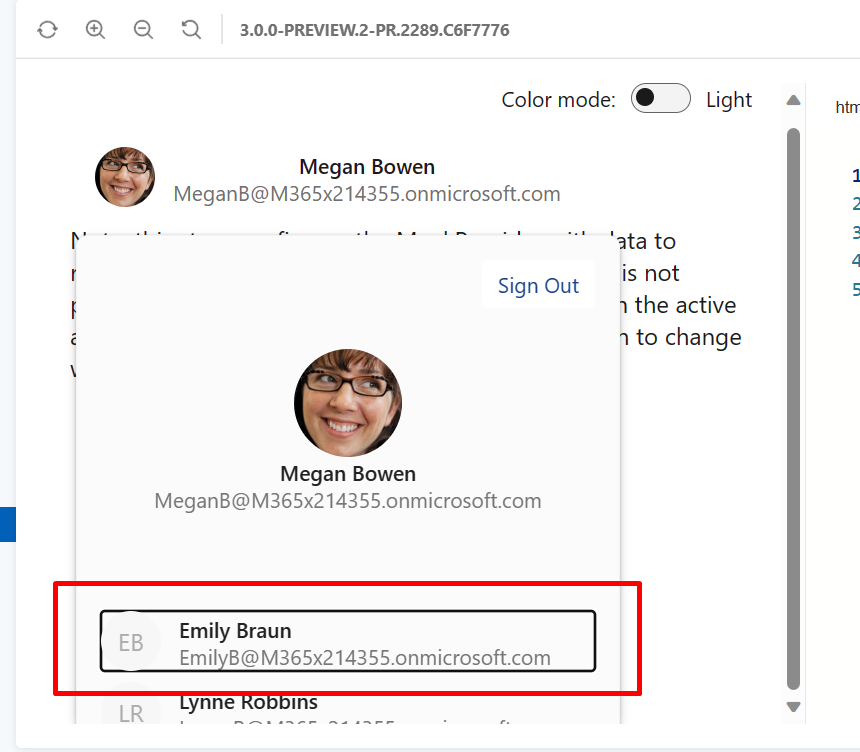Click the Sign Out button
The height and width of the screenshot is (752, 860).
538,285
